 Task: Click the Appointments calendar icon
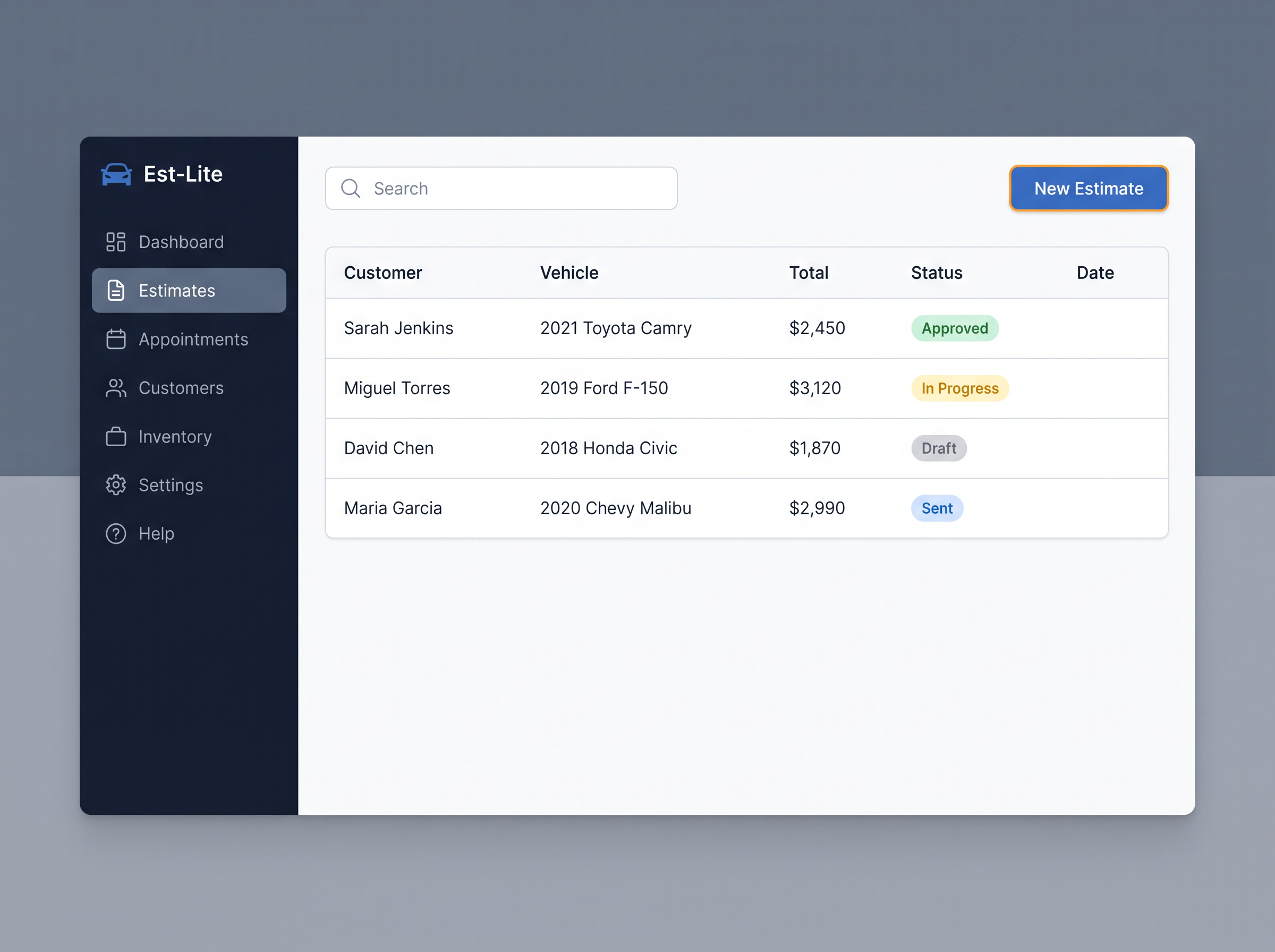116,339
